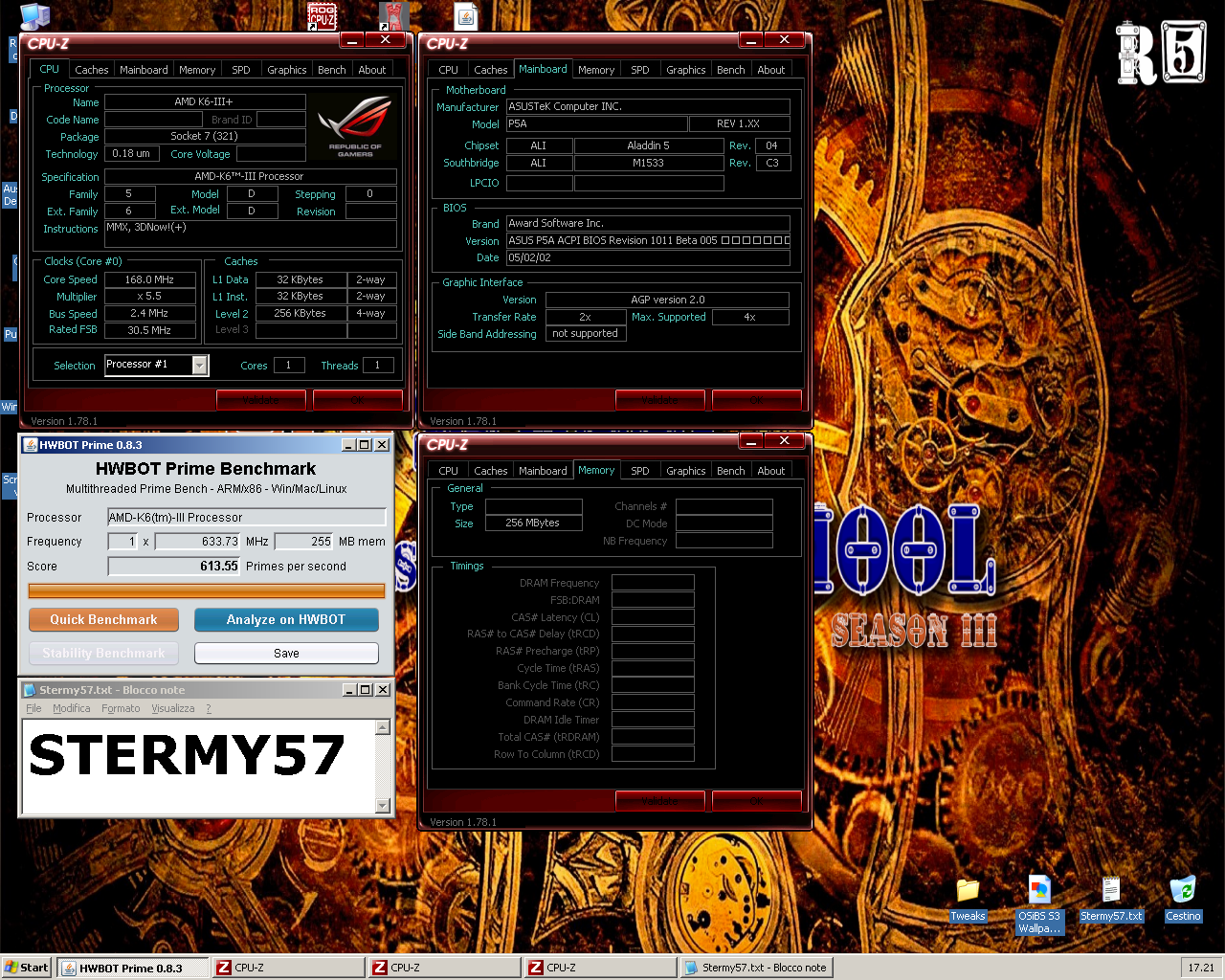1225x980 pixels.
Task: Click the Start button
Action: (x=27, y=968)
